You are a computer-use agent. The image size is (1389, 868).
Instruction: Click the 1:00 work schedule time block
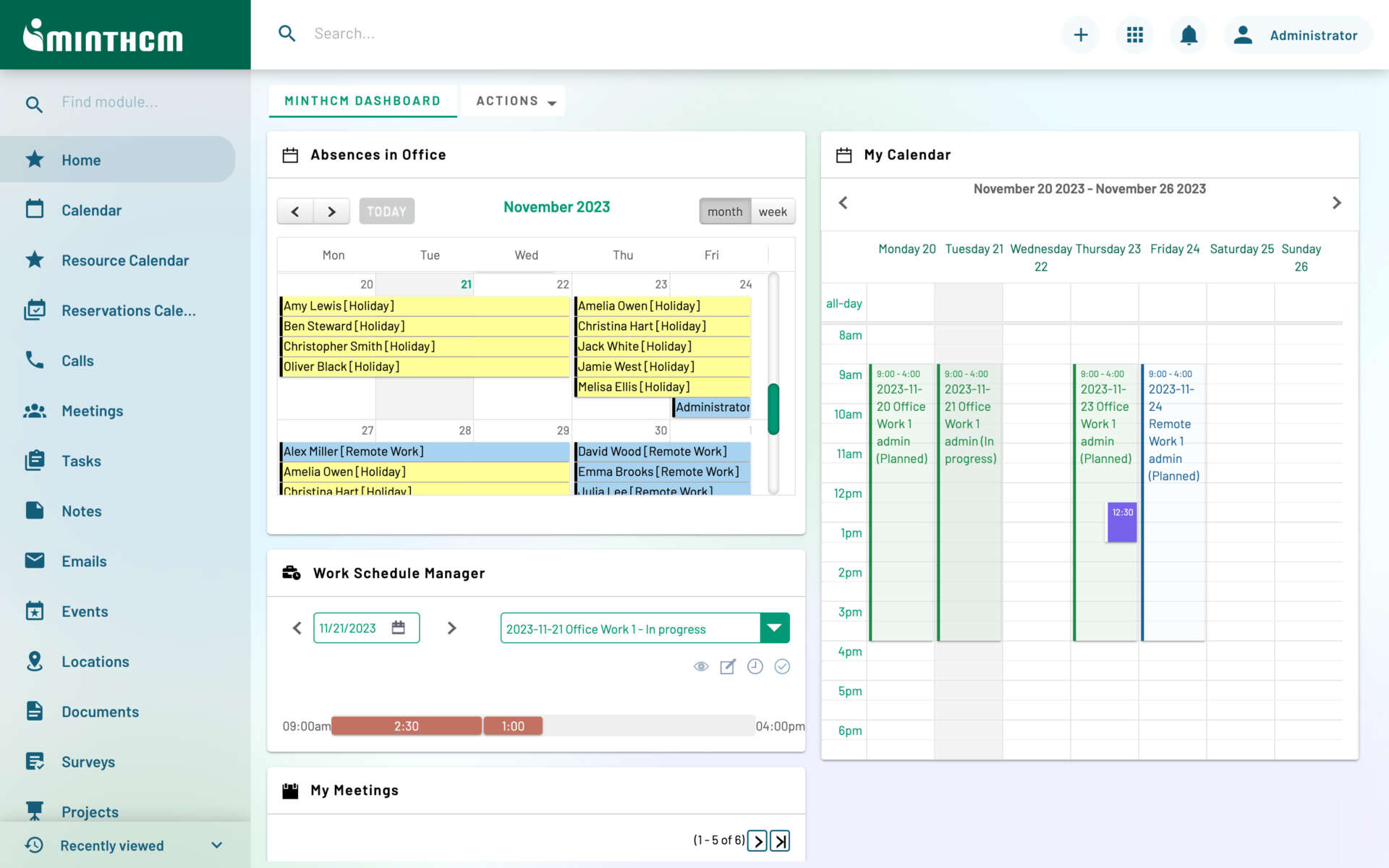[513, 726]
